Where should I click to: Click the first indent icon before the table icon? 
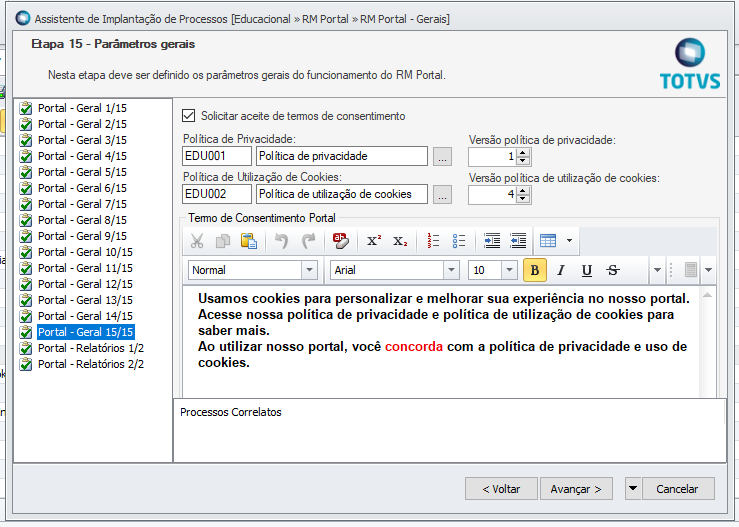tap(492, 241)
